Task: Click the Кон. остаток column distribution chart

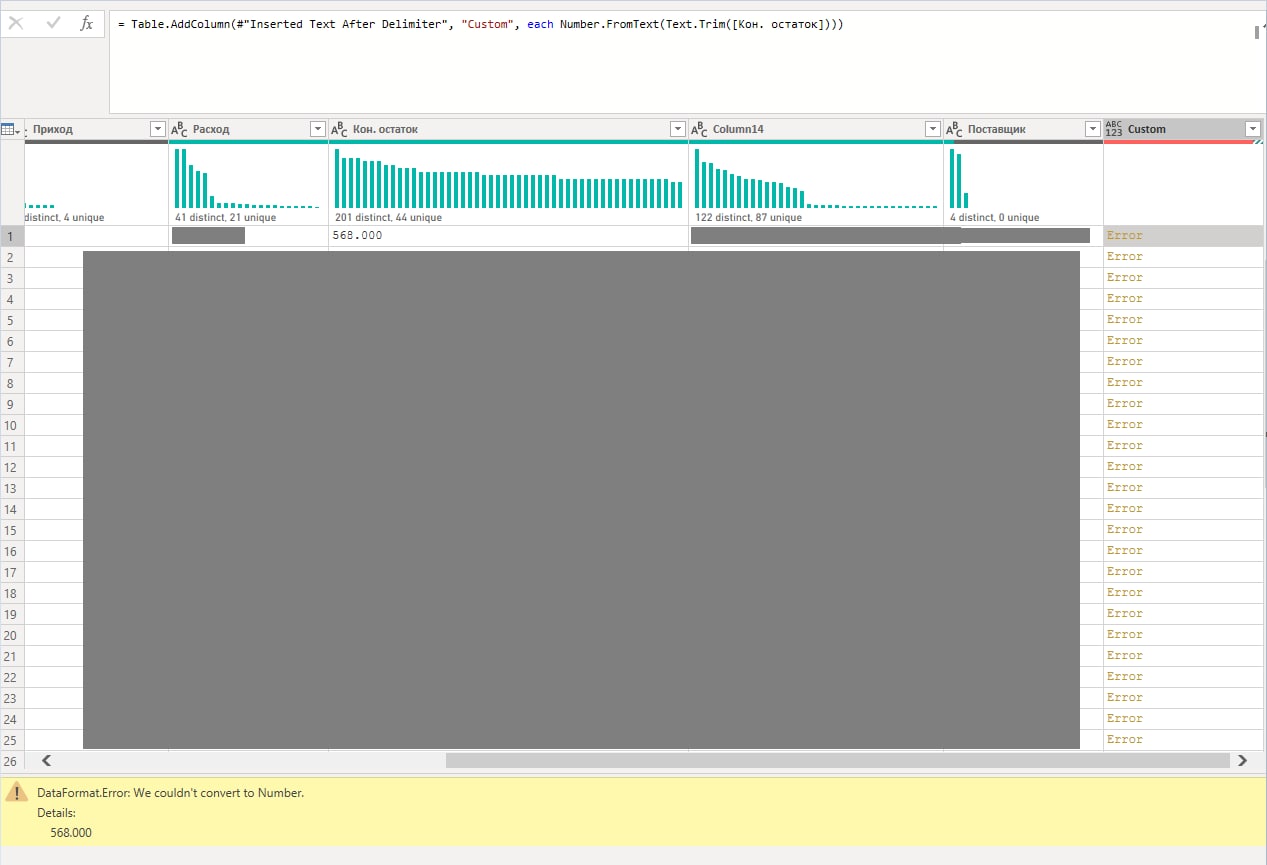Action: point(508,178)
